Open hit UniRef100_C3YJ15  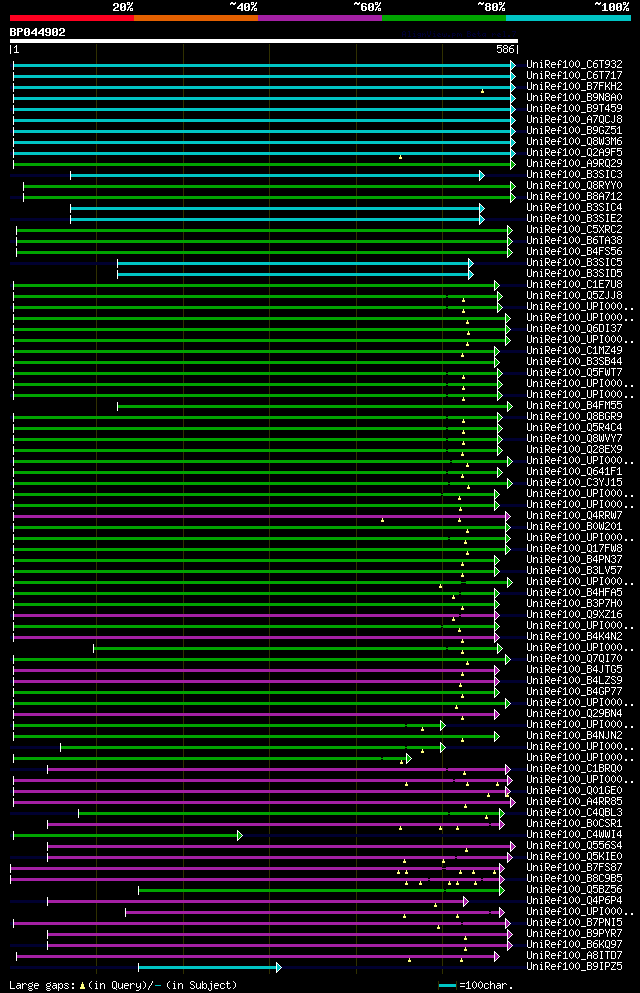[574, 483]
